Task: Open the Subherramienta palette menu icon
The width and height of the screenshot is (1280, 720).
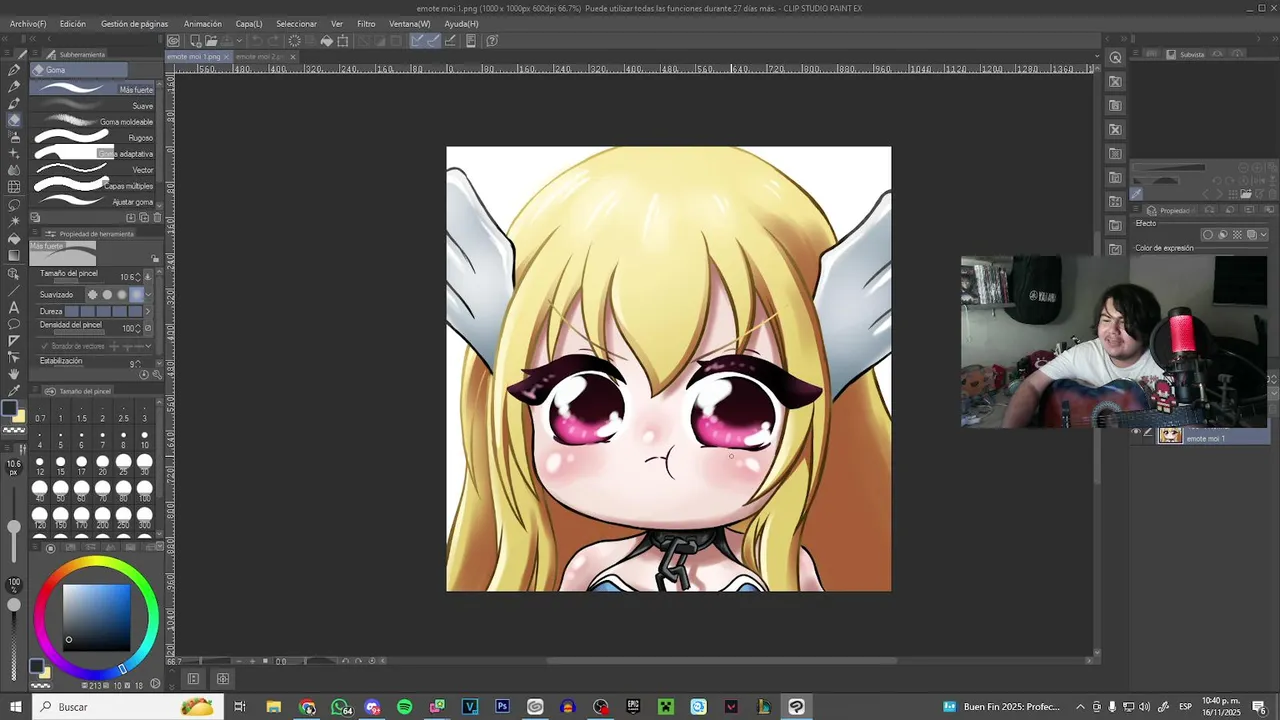Action: (35, 54)
